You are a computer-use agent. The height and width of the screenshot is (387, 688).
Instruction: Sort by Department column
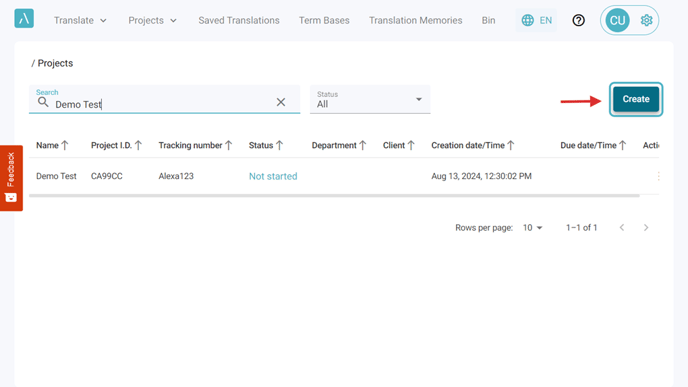[x=339, y=145]
